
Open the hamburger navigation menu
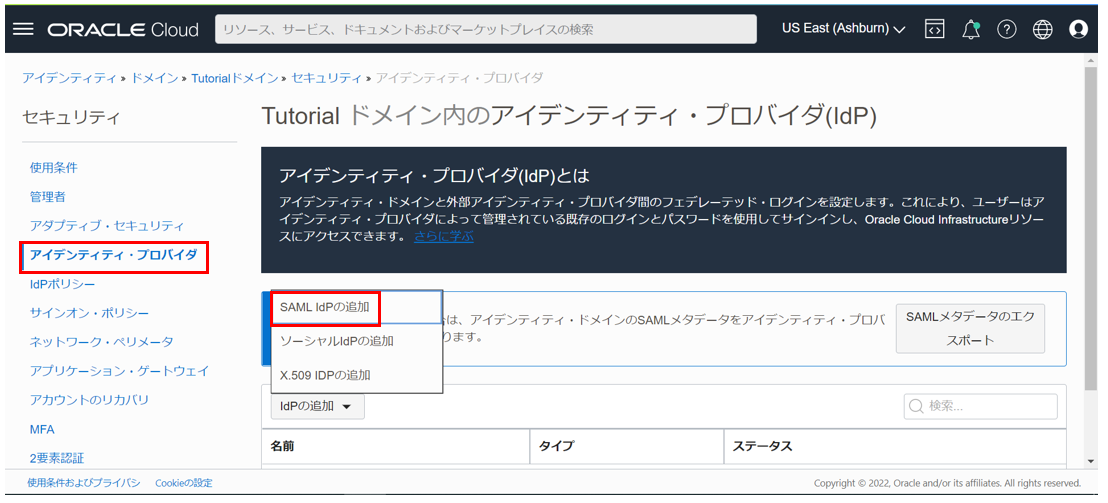(23, 29)
